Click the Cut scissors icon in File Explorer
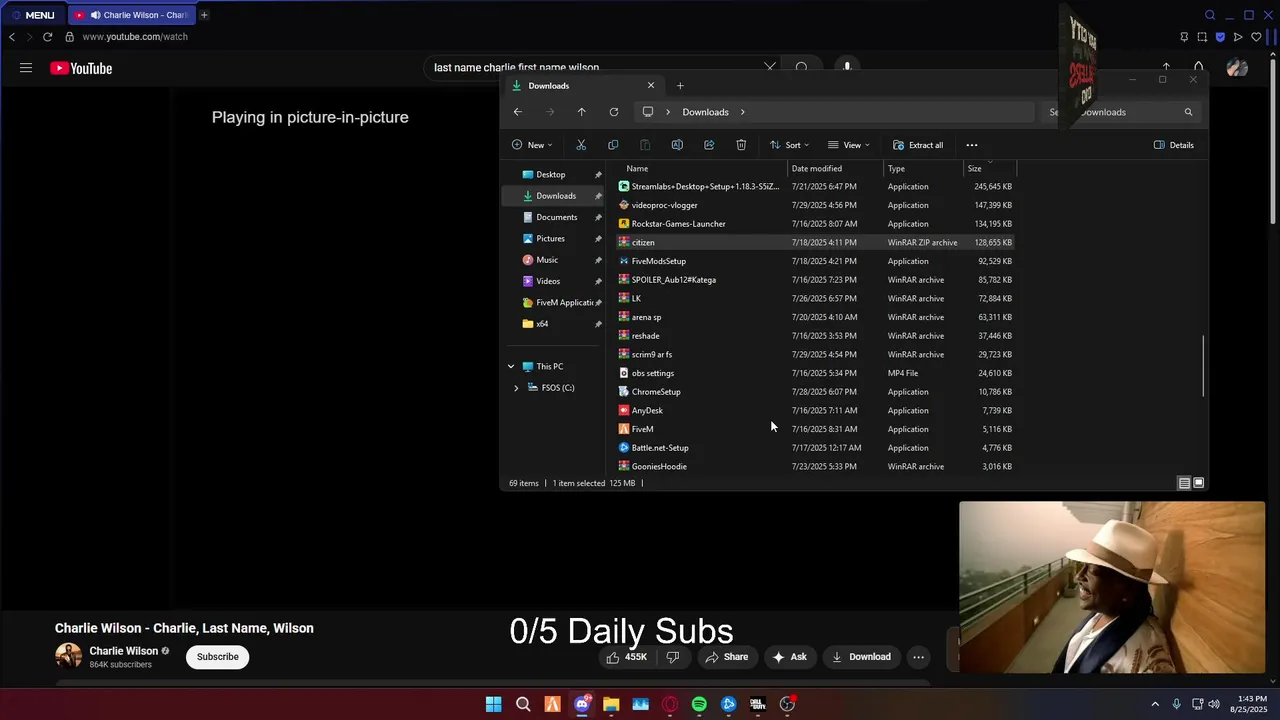Viewport: 1280px width, 720px height. (581, 145)
